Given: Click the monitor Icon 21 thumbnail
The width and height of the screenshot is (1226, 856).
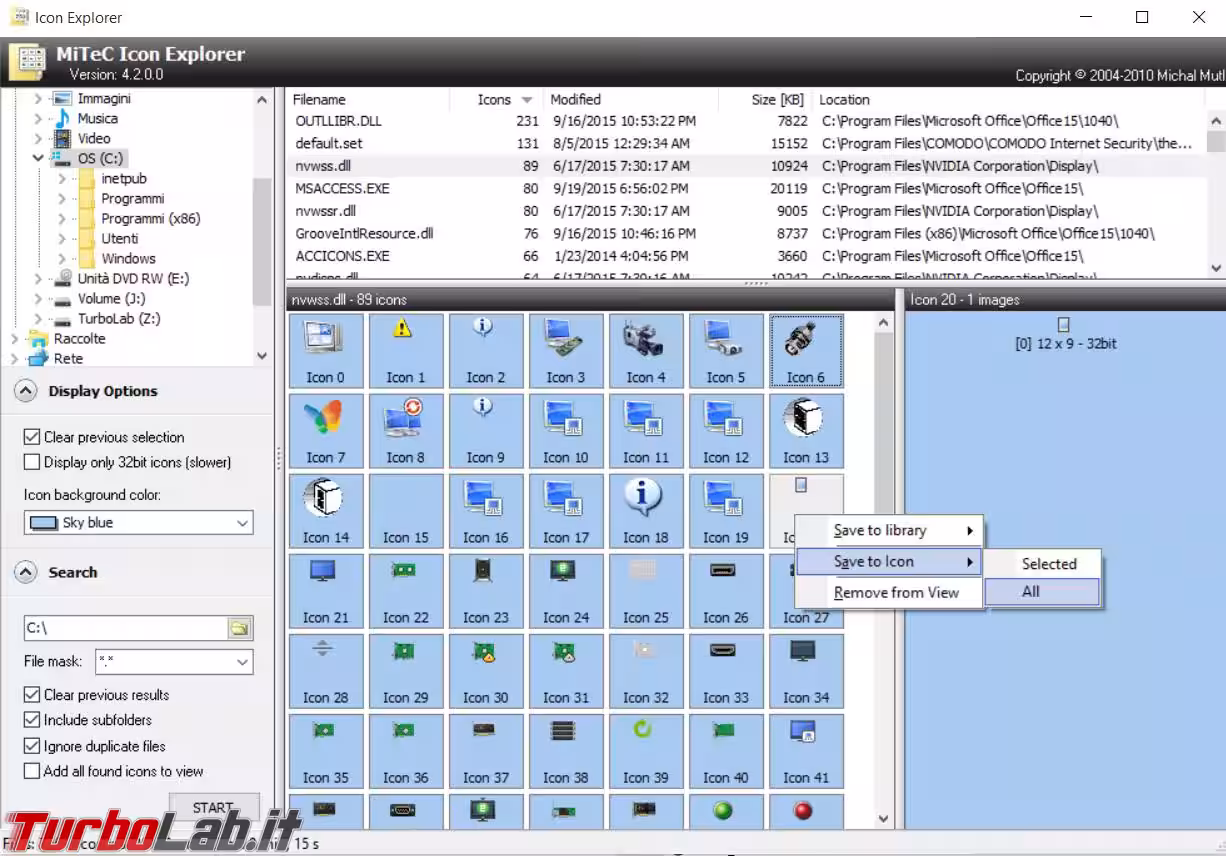Looking at the screenshot, I should pos(326,590).
